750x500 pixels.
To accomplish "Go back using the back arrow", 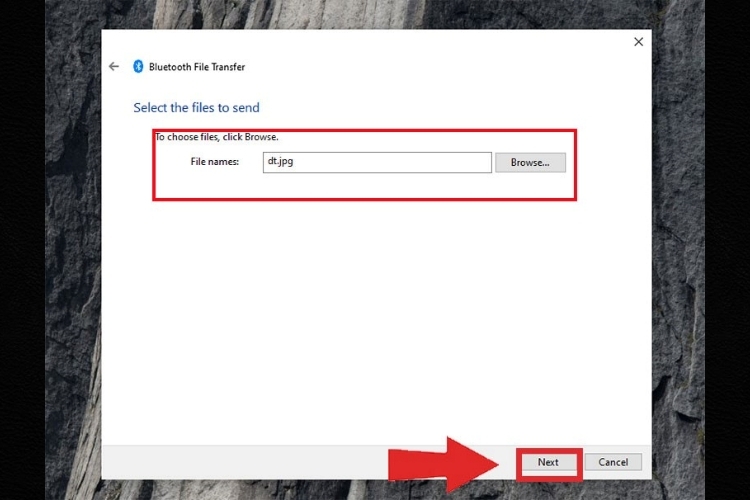I will pos(114,67).
